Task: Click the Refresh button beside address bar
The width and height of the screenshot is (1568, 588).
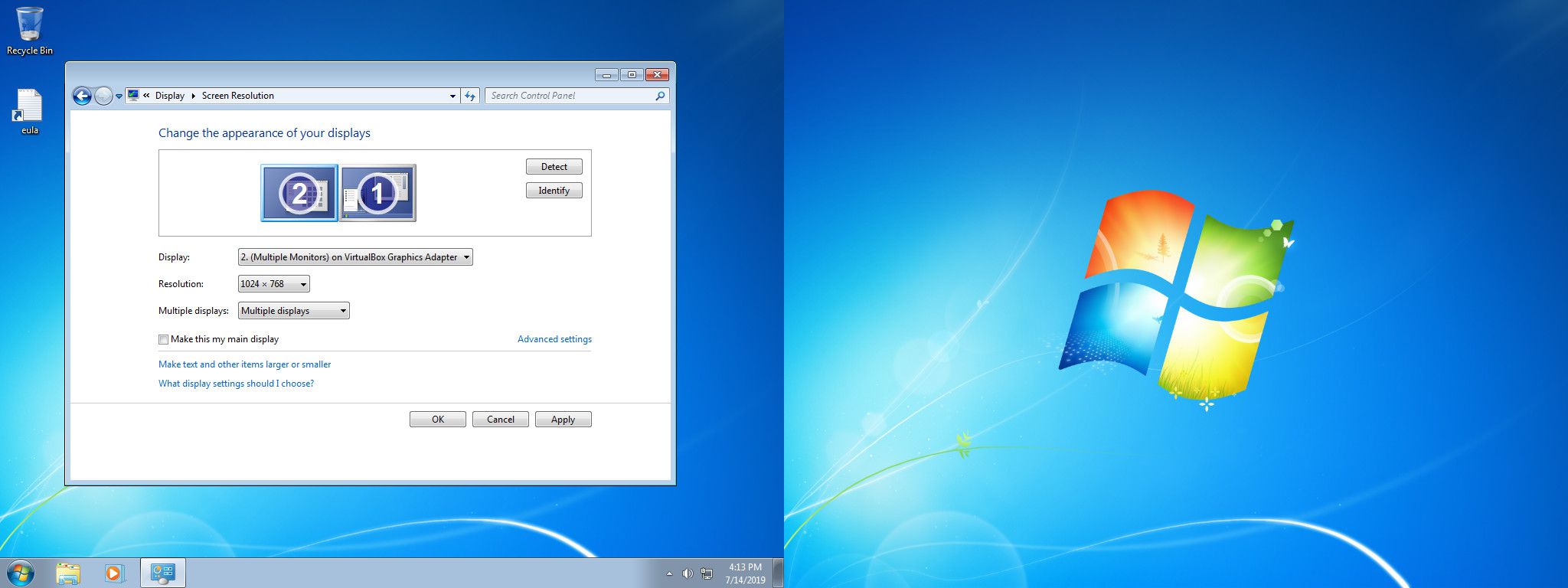Action: (470, 96)
